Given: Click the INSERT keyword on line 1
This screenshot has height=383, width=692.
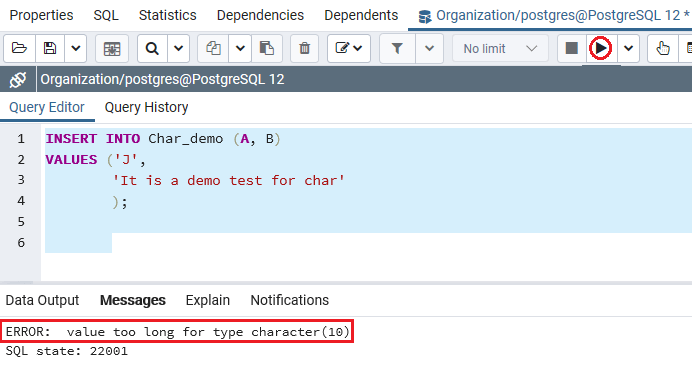Looking at the screenshot, I should pos(71,139).
